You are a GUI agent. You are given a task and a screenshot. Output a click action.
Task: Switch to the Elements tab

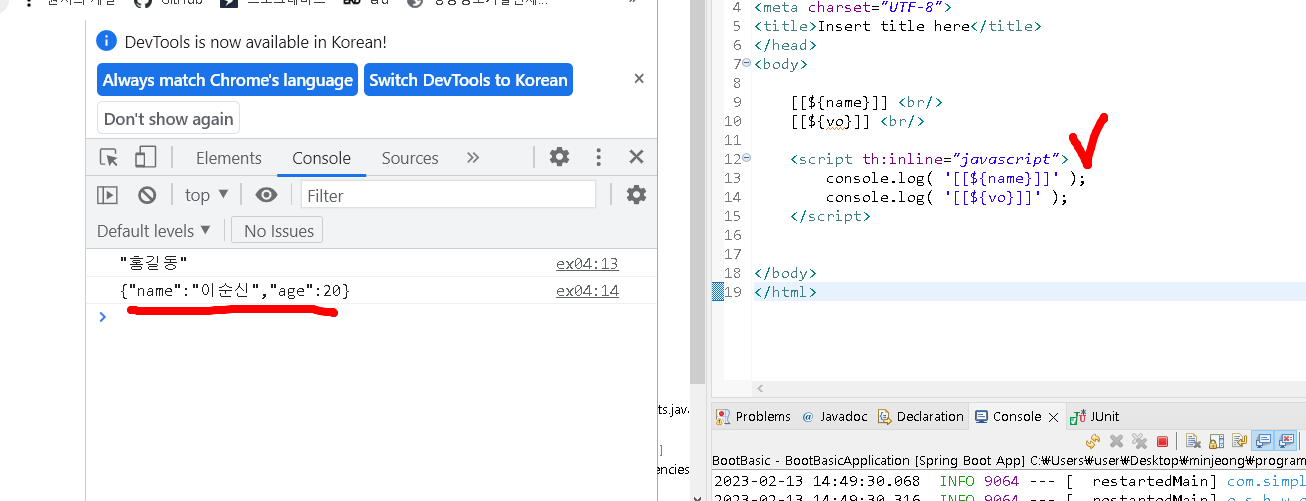click(x=229, y=158)
